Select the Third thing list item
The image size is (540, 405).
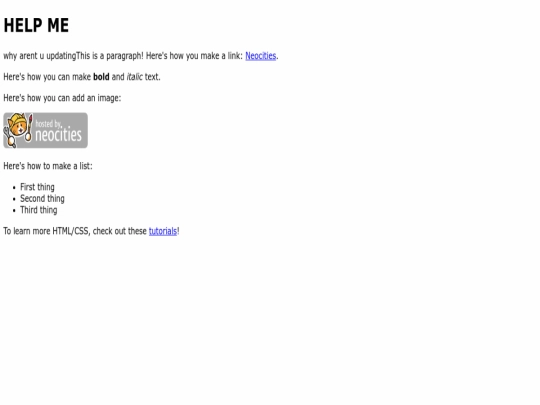(x=39, y=210)
